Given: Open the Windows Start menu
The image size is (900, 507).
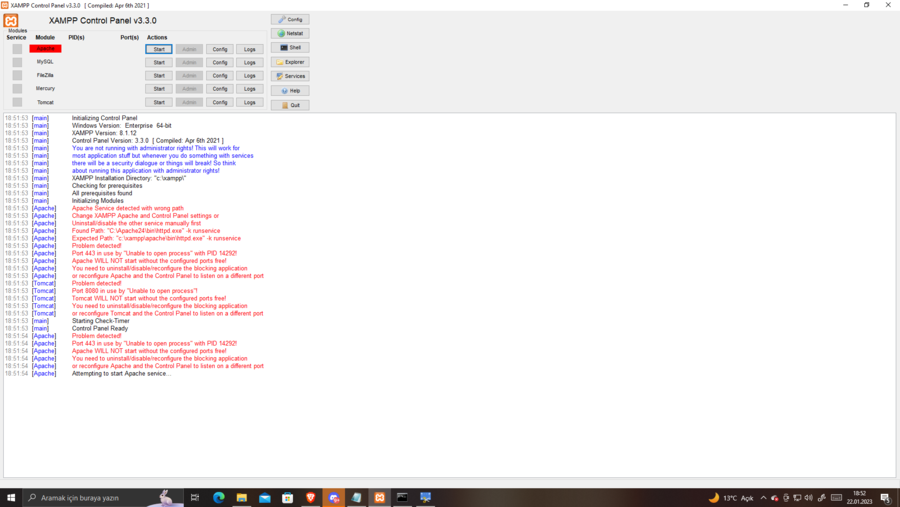Looking at the screenshot, I should pyautogui.click(x=11, y=498).
